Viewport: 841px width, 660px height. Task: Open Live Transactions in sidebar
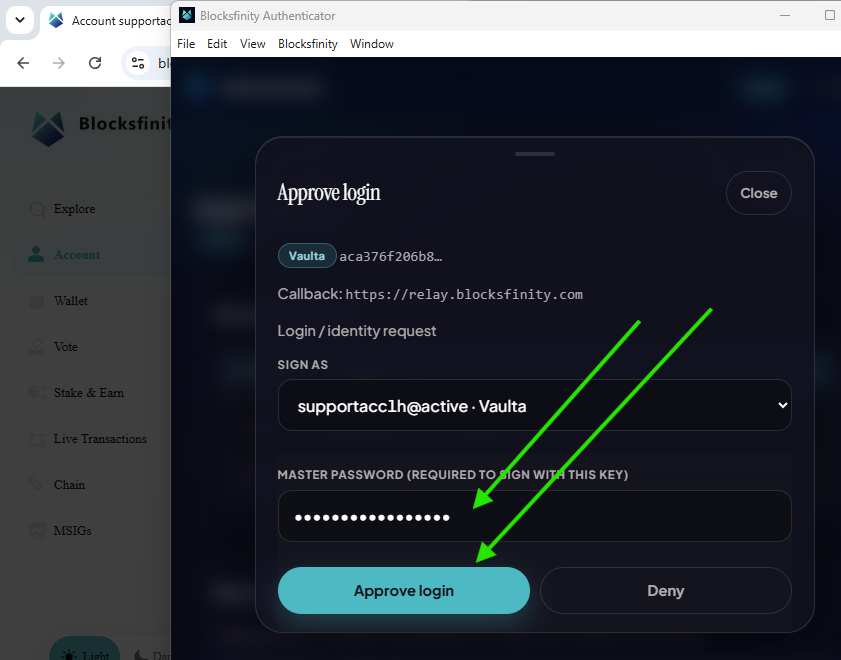point(100,439)
